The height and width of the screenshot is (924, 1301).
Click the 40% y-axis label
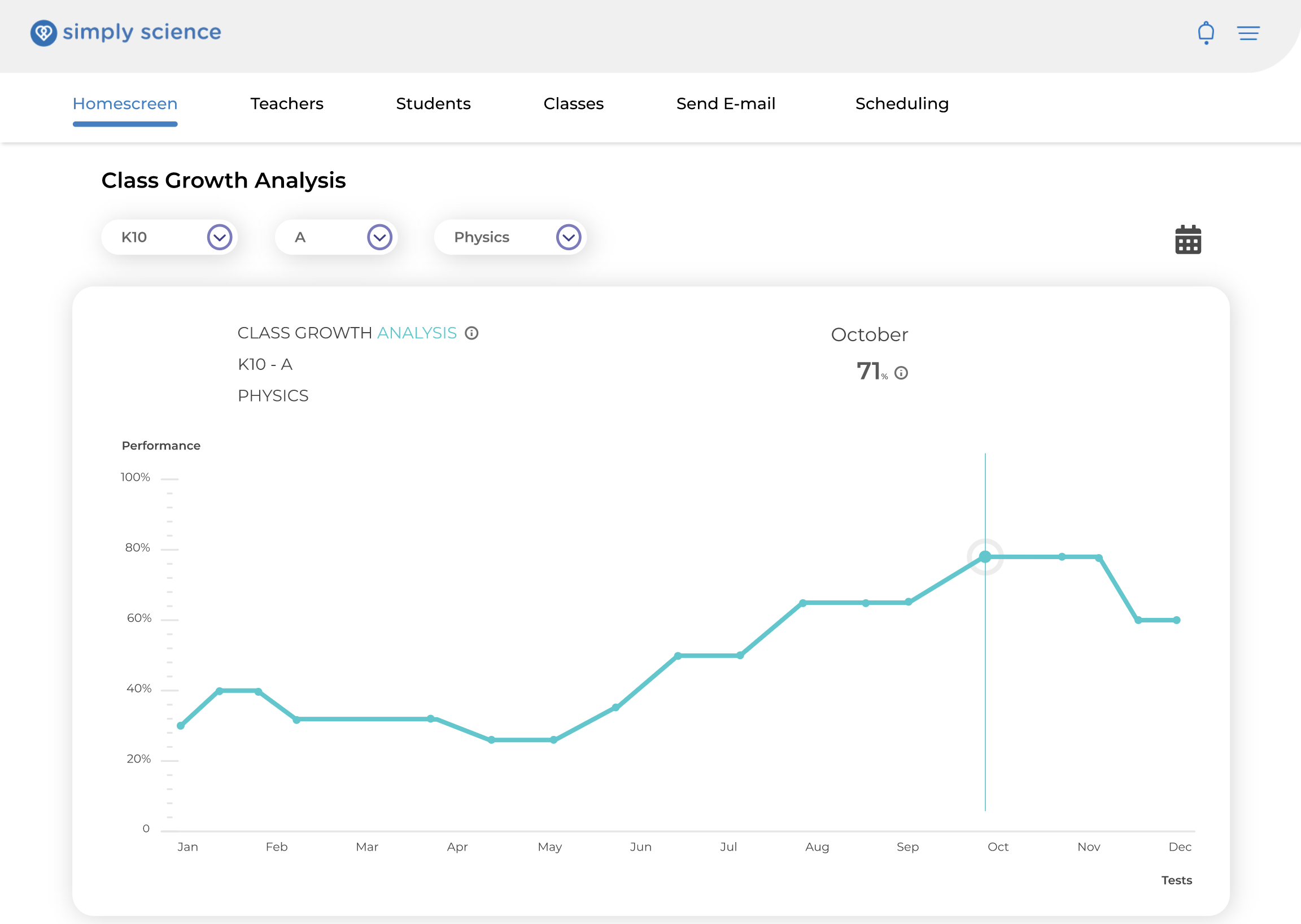(x=139, y=689)
